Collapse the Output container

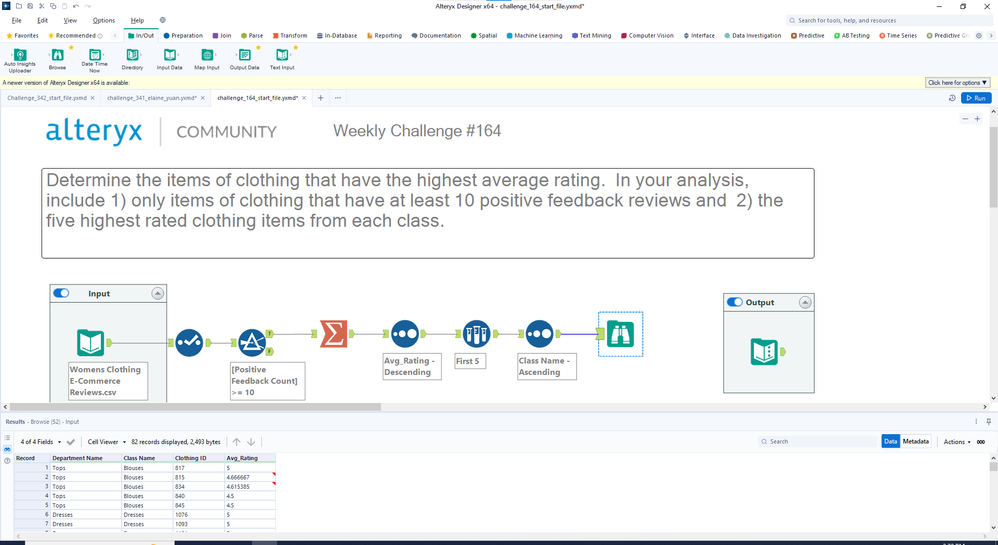tap(805, 302)
